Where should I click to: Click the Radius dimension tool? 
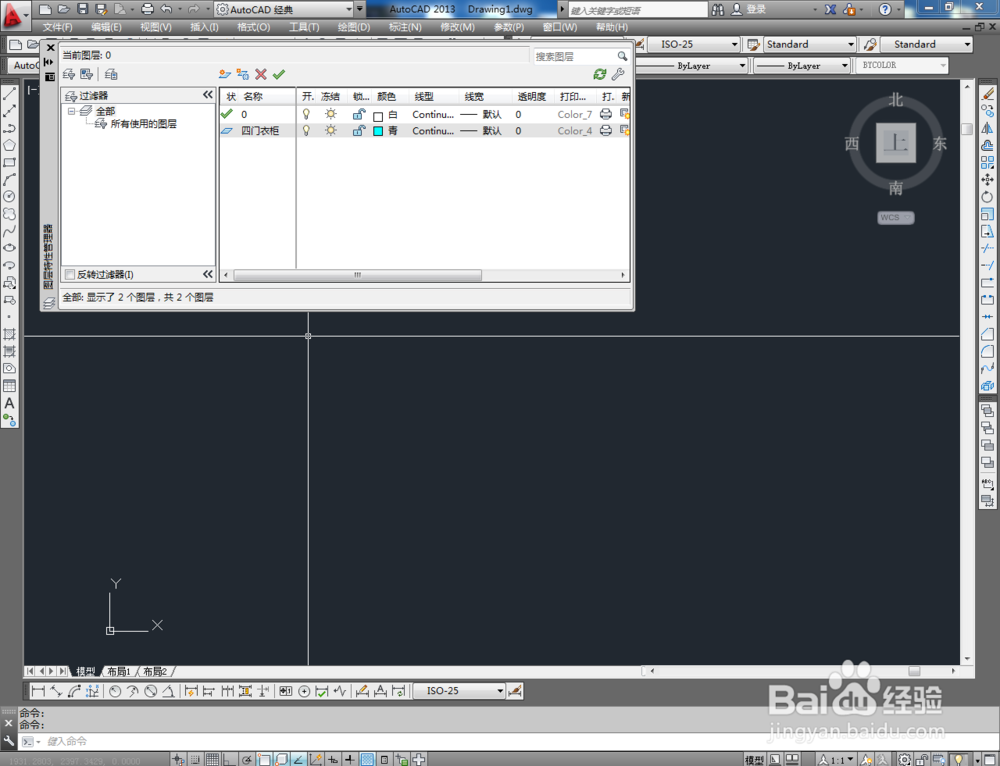[x=115, y=691]
